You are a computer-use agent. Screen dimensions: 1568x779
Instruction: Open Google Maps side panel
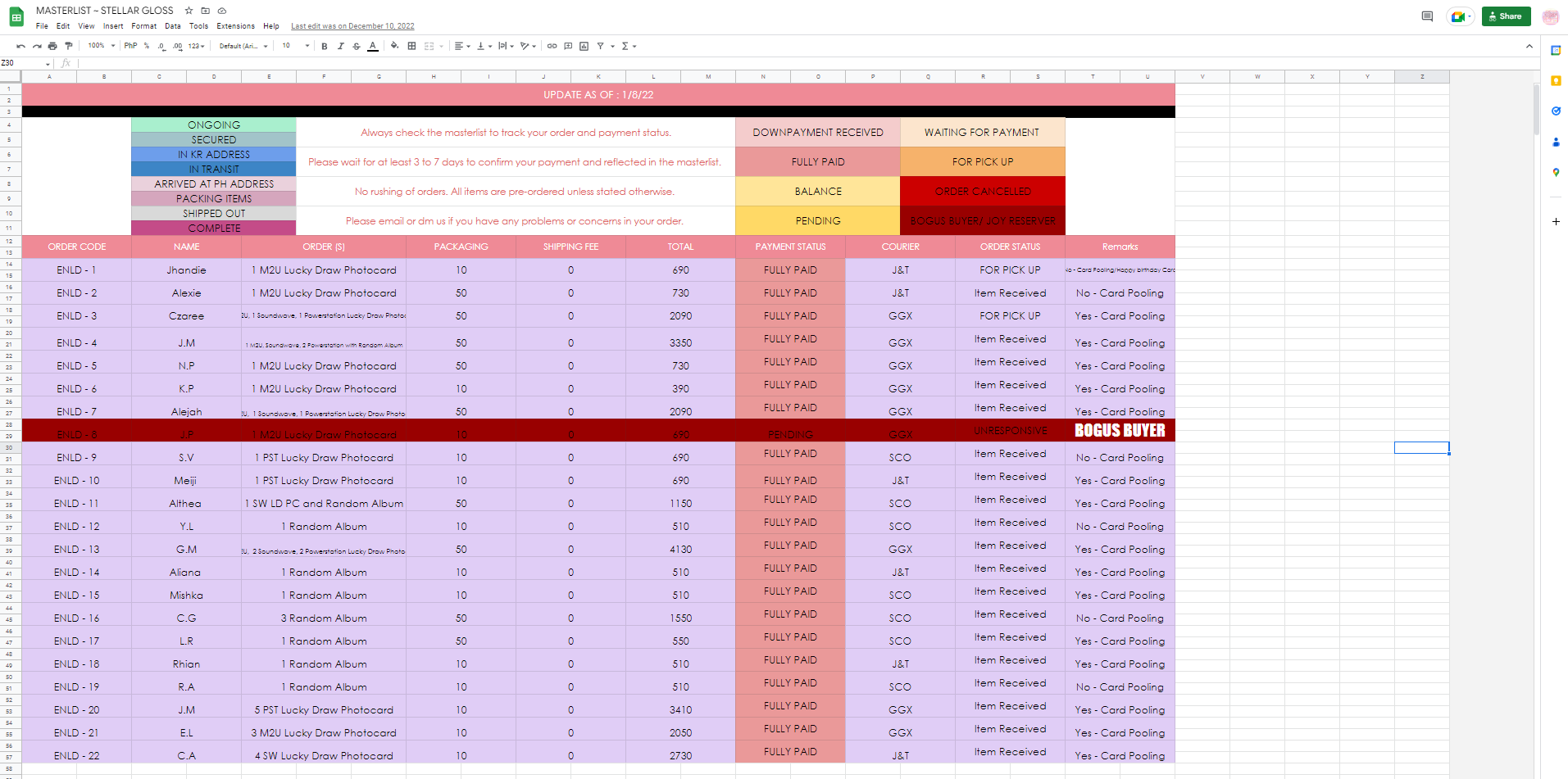click(x=1556, y=172)
